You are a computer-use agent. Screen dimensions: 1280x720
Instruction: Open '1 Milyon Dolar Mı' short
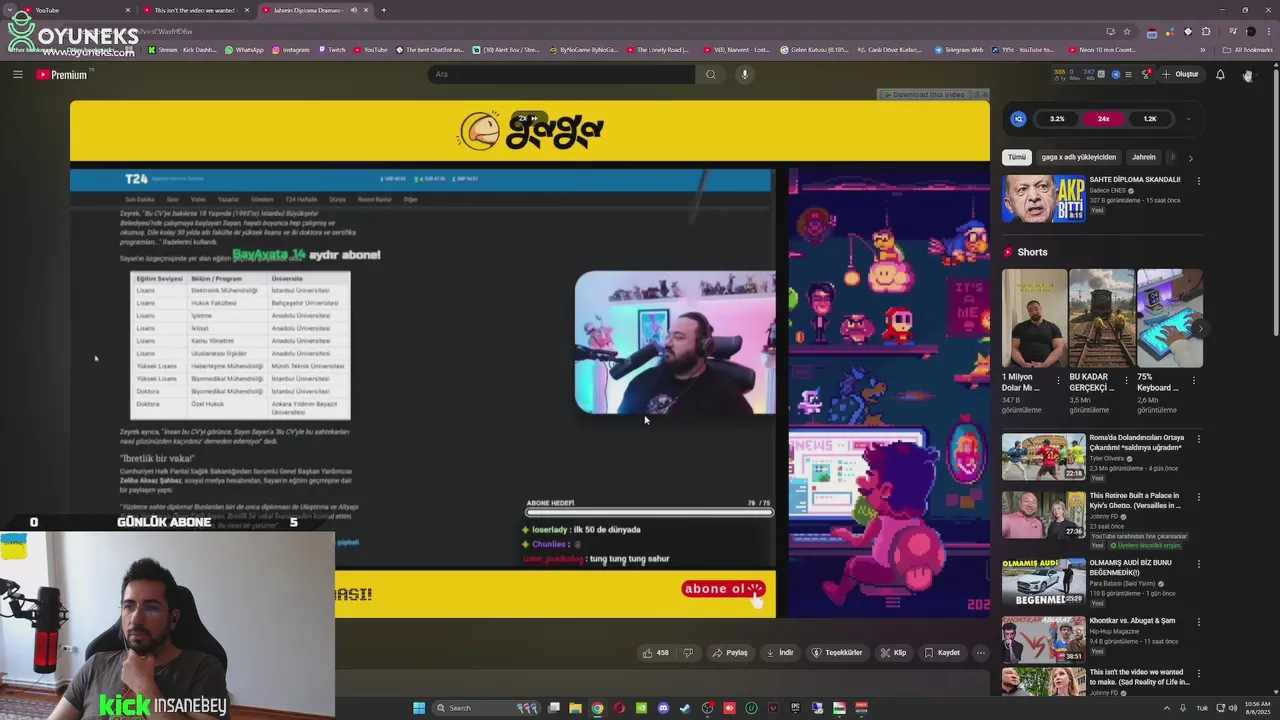coord(1034,318)
